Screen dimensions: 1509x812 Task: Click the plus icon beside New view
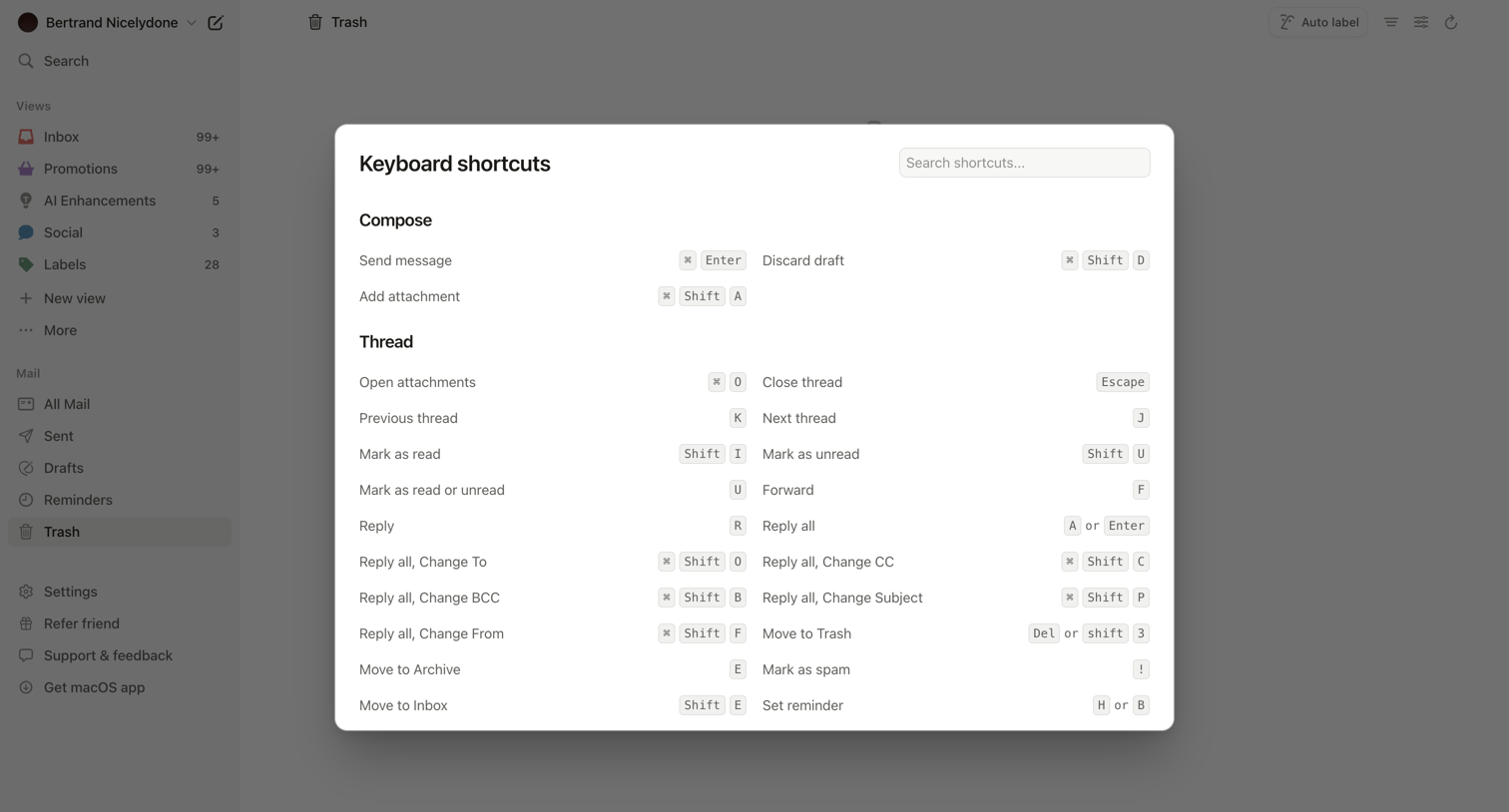(26, 298)
